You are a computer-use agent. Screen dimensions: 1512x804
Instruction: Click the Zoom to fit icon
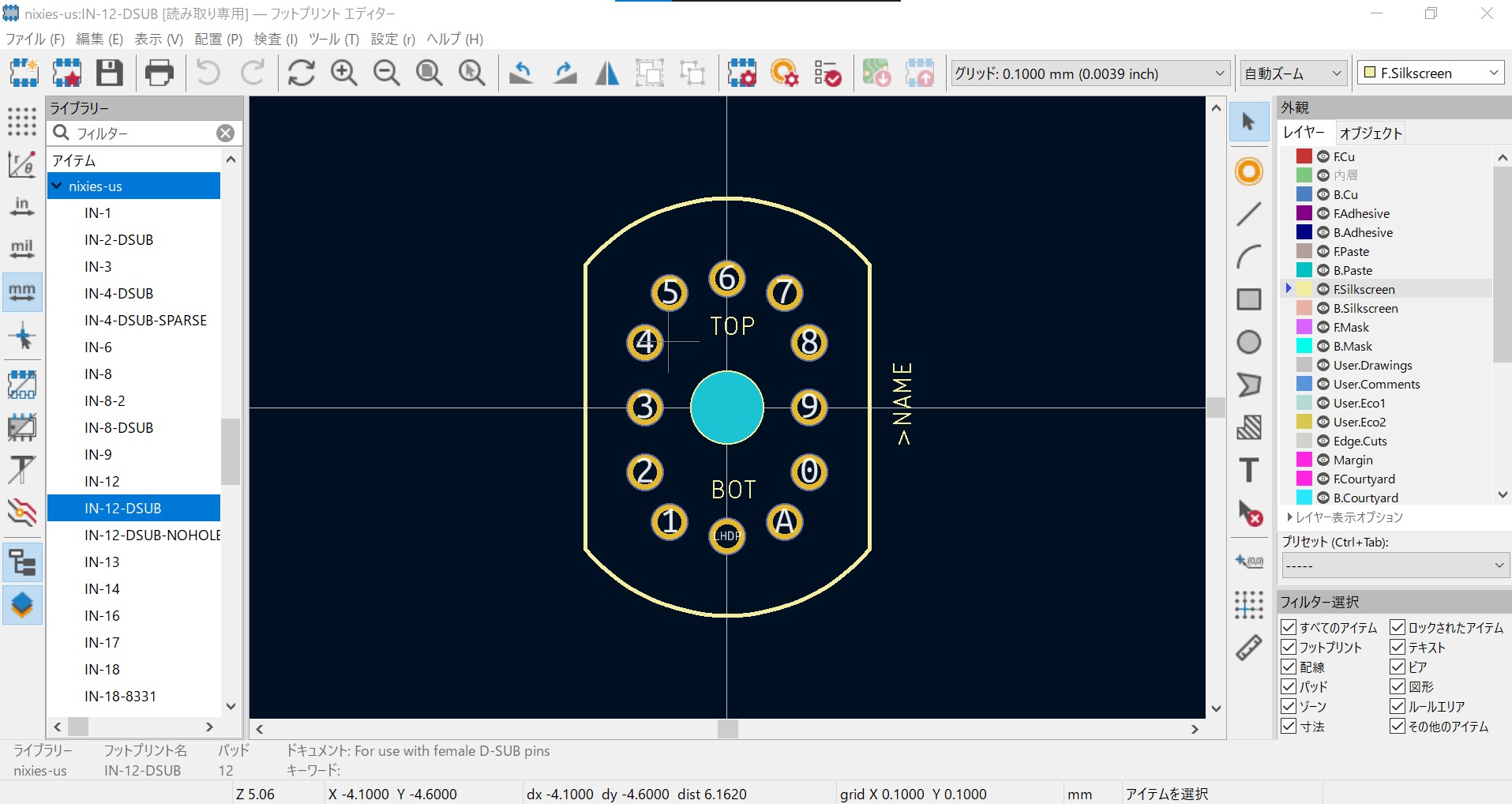tap(430, 73)
